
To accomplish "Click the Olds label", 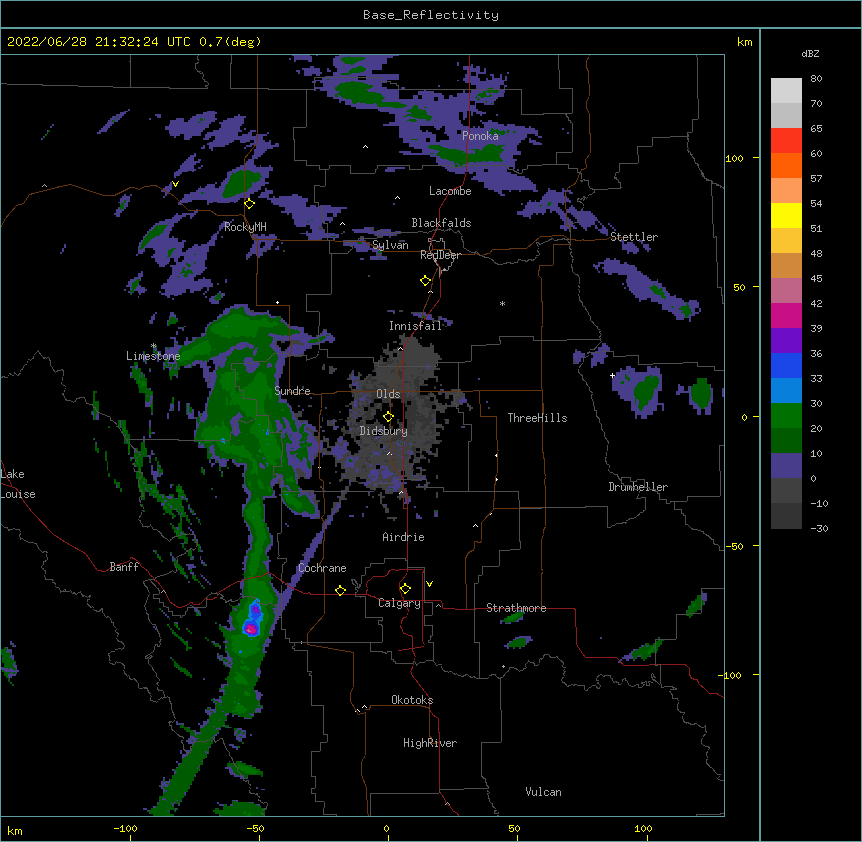I will tap(388, 394).
